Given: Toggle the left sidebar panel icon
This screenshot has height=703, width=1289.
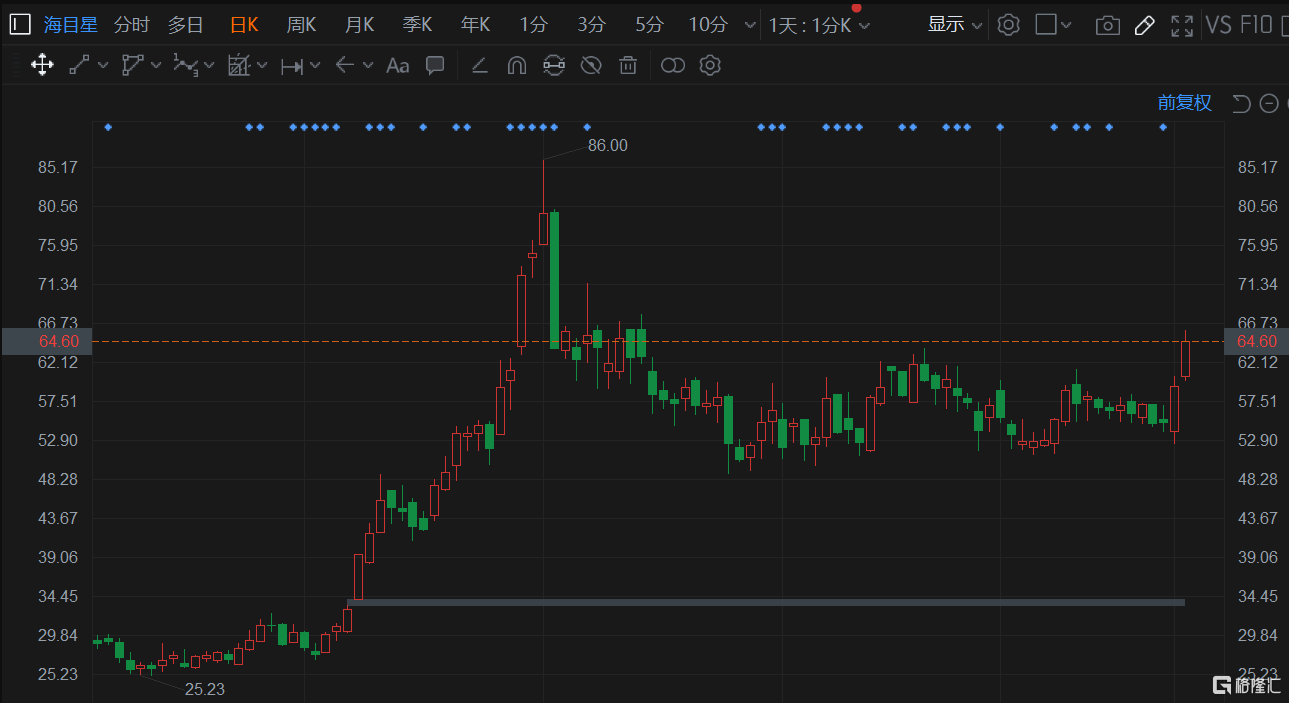Looking at the screenshot, I should click(20, 25).
